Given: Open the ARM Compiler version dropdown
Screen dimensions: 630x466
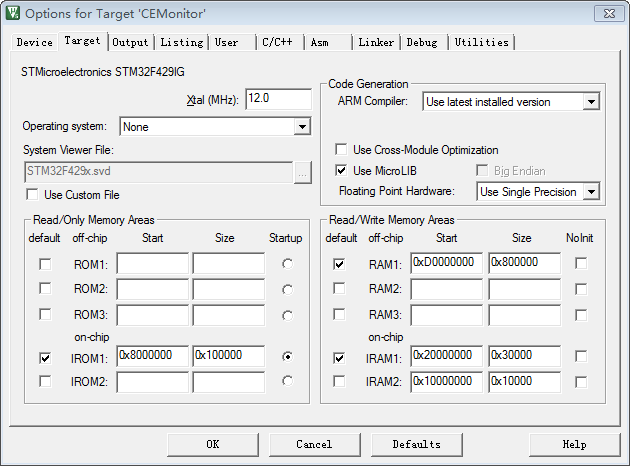Looking at the screenshot, I should [591, 102].
